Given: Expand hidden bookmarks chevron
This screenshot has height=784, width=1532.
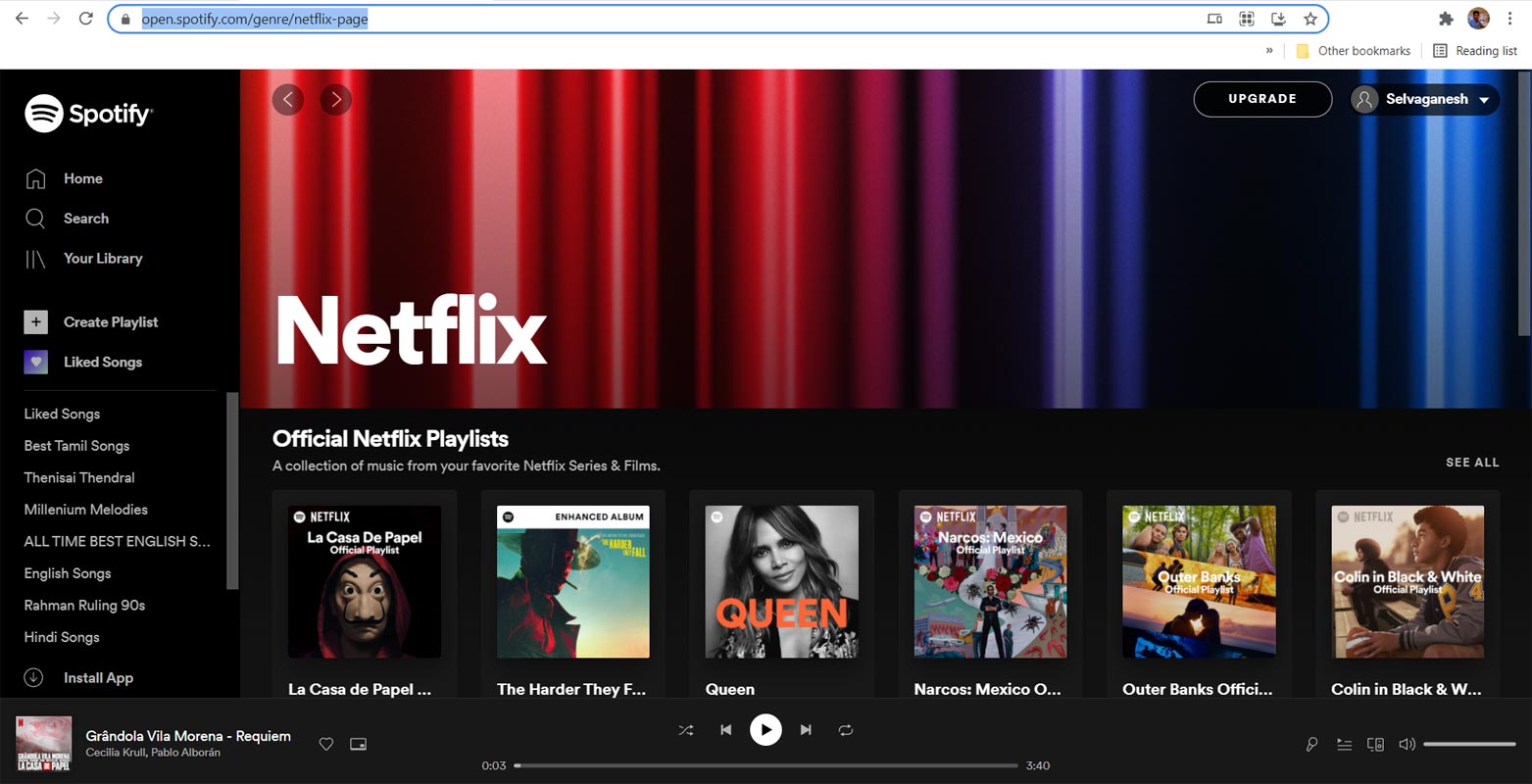Looking at the screenshot, I should point(1270,51).
